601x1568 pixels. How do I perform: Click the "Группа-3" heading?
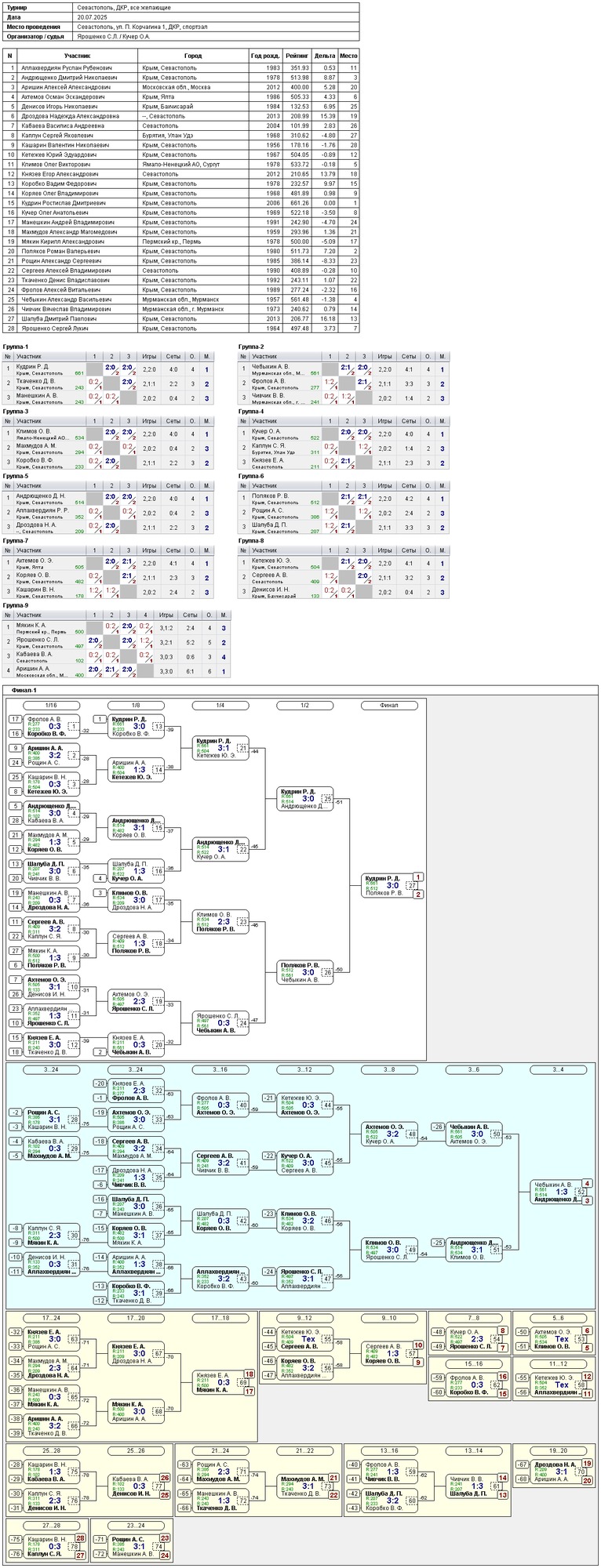16,412
